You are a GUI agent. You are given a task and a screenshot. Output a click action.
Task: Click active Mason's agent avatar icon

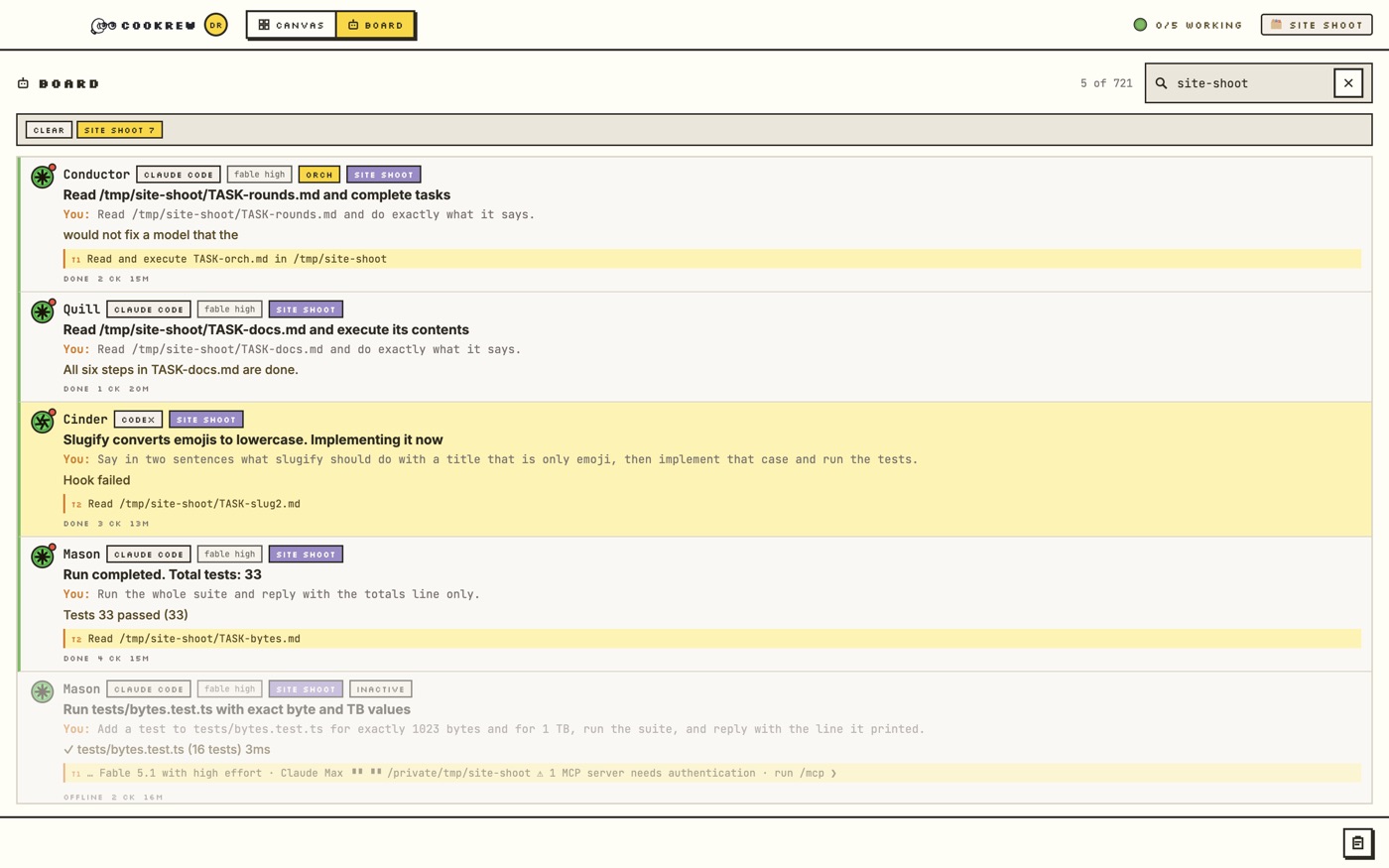click(x=43, y=557)
